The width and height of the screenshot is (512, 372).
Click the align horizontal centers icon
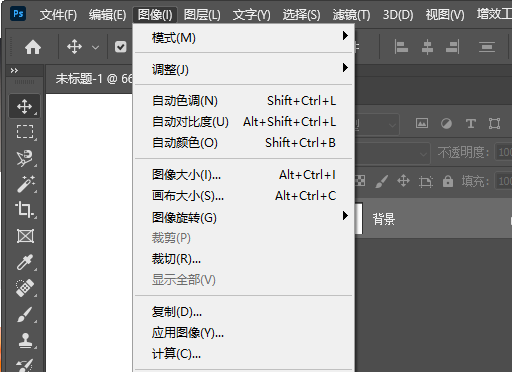click(427, 47)
